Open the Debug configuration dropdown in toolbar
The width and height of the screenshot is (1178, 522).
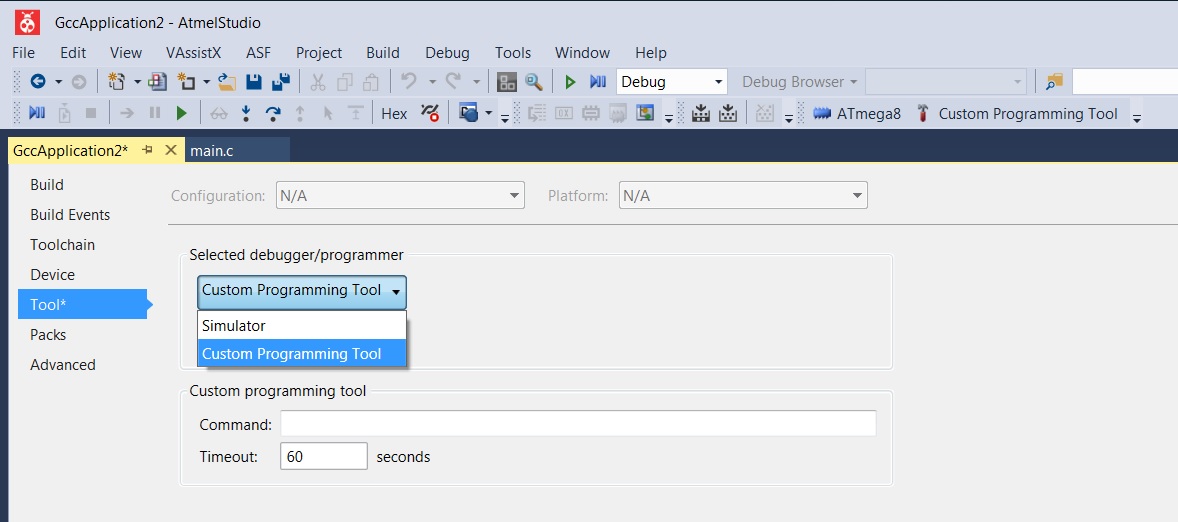[x=672, y=82]
